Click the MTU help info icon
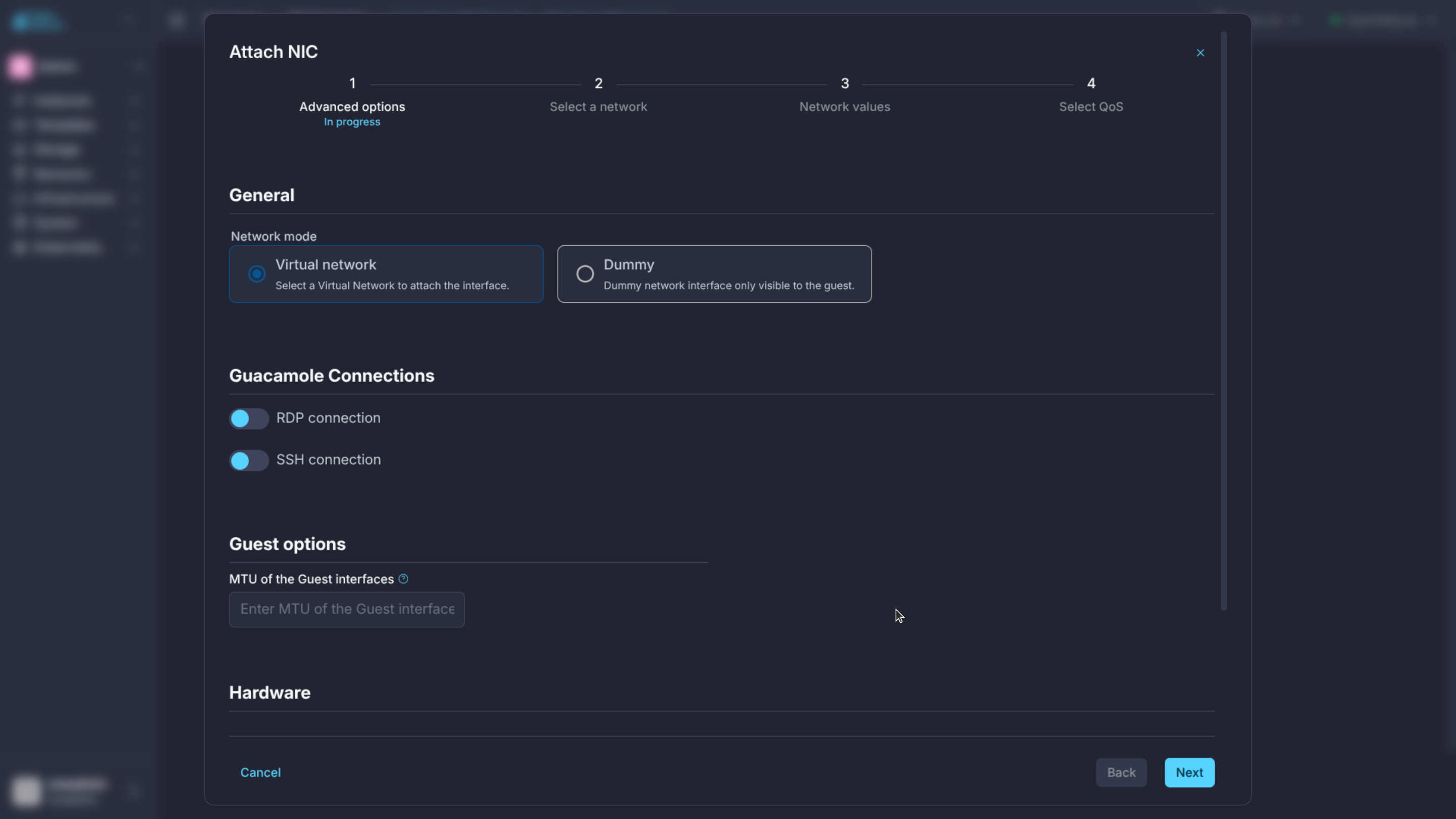 [403, 579]
